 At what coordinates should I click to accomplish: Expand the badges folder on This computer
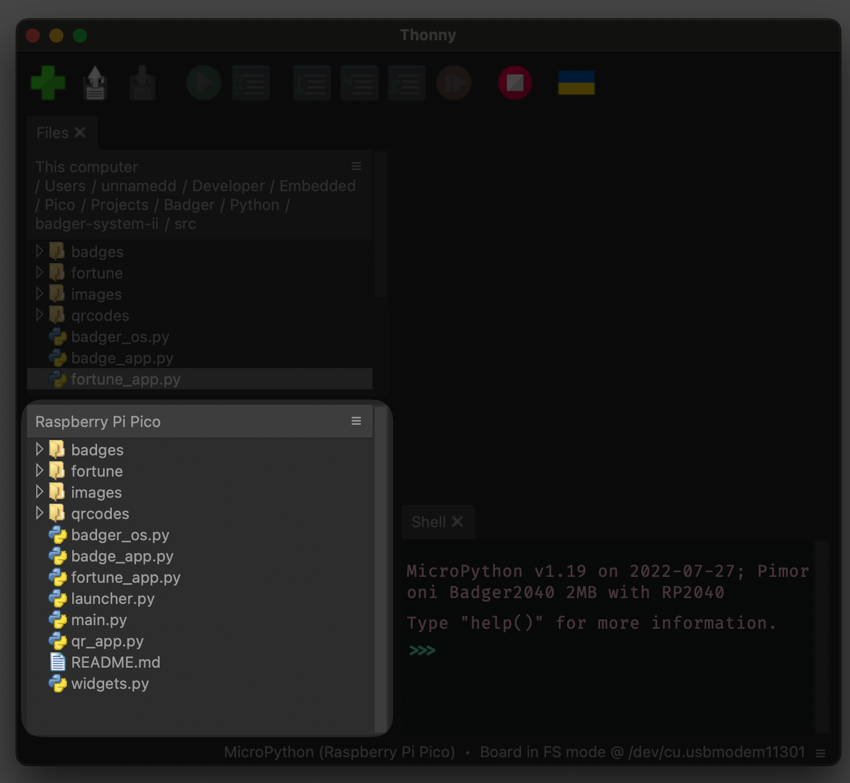coord(39,251)
